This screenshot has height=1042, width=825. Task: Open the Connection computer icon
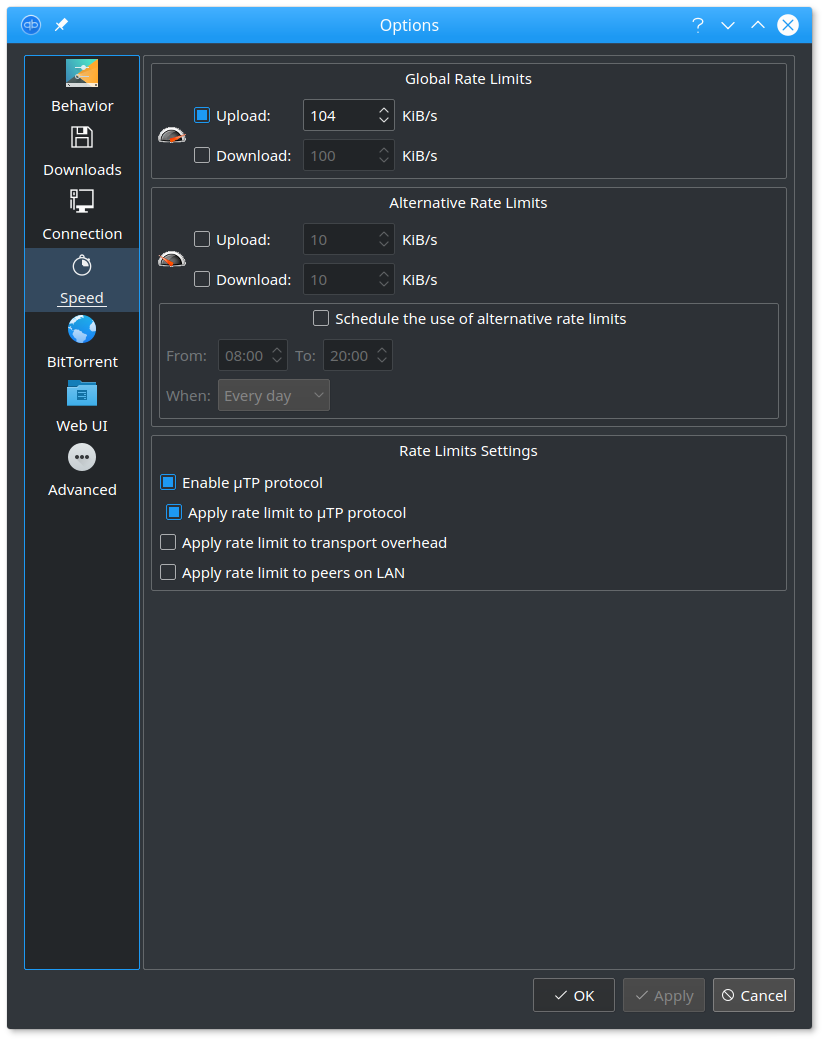[x=82, y=201]
